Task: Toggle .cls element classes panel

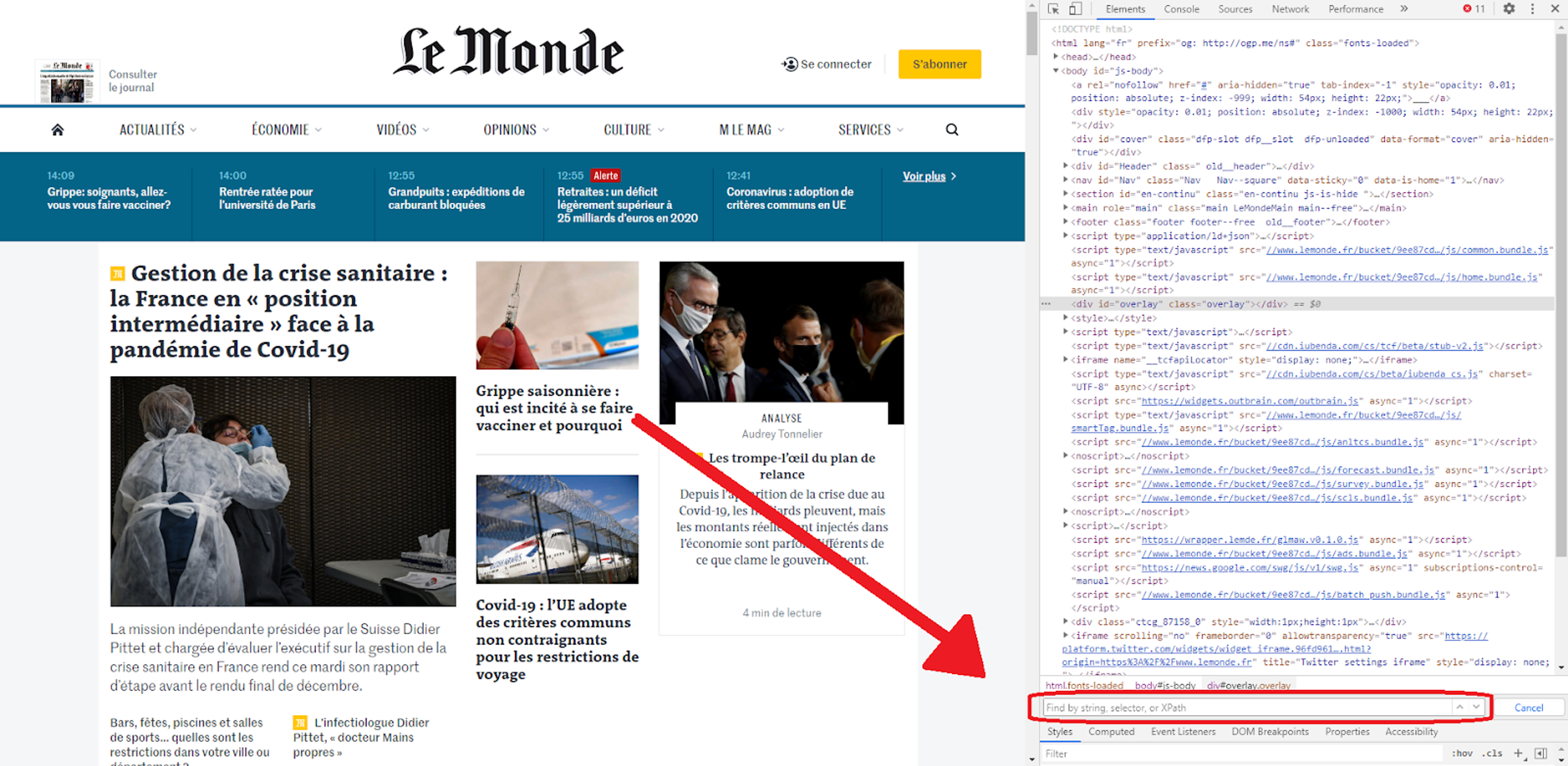Action: tap(1492, 753)
